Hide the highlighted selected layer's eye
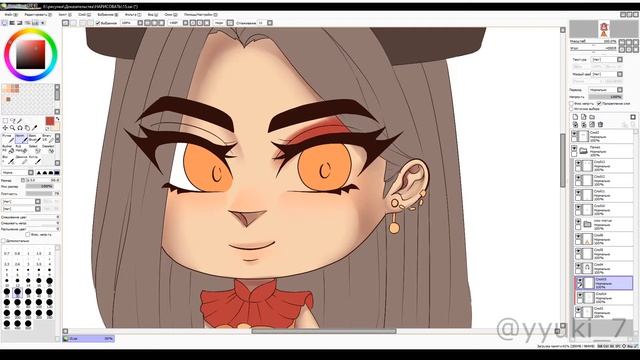The image size is (640, 360). [580, 280]
